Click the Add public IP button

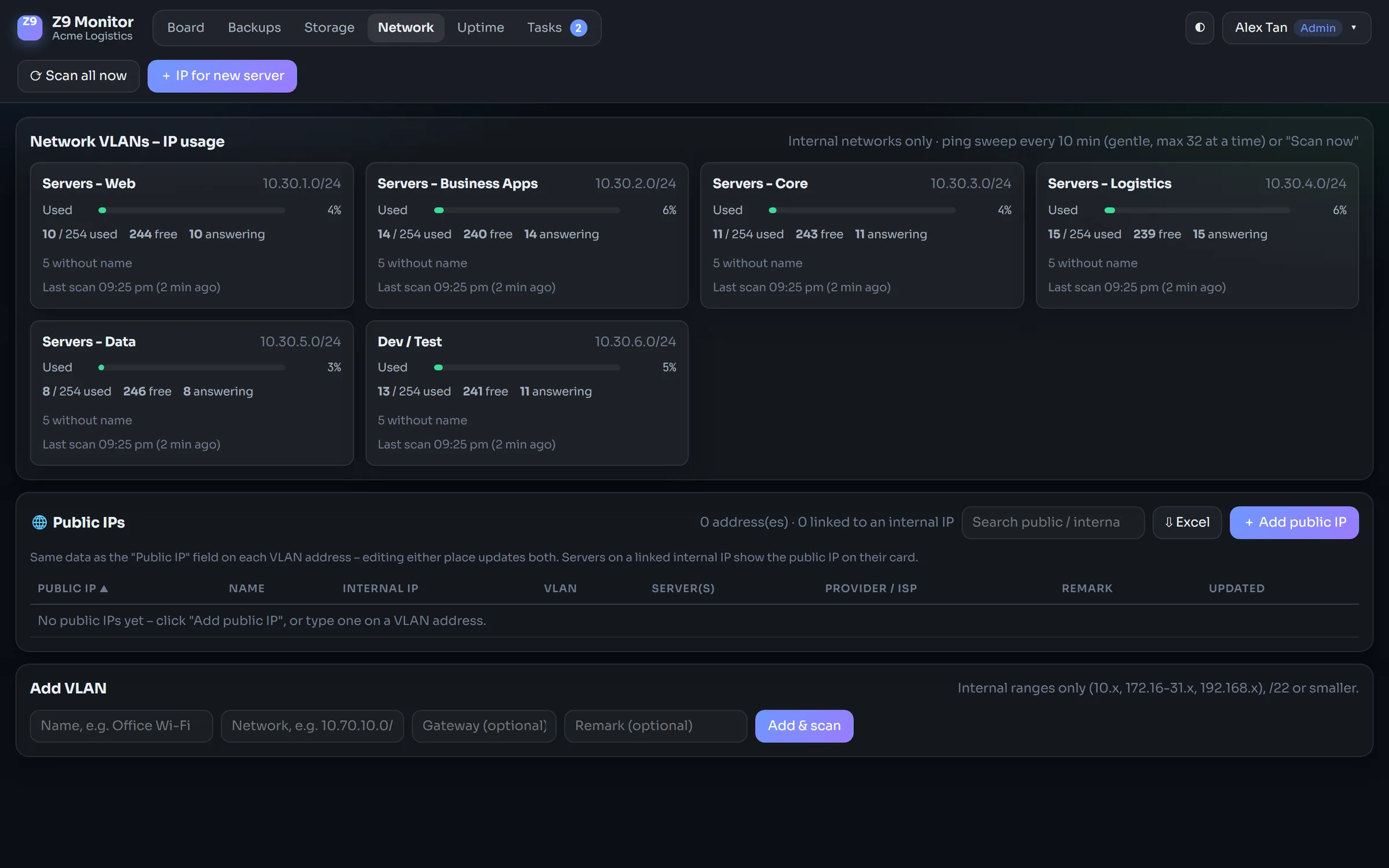click(1294, 523)
